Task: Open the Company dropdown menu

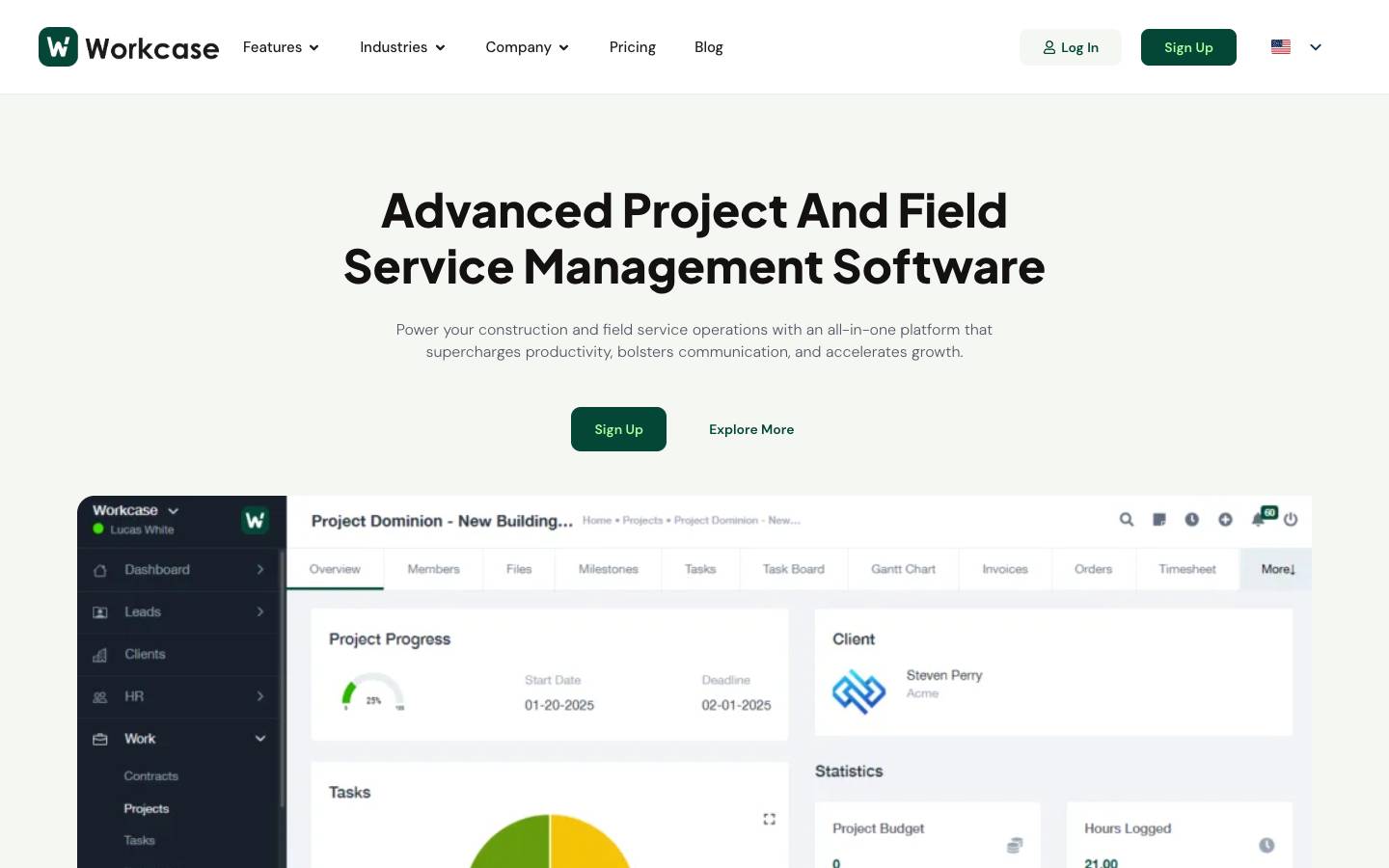Action: (x=528, y=47)
